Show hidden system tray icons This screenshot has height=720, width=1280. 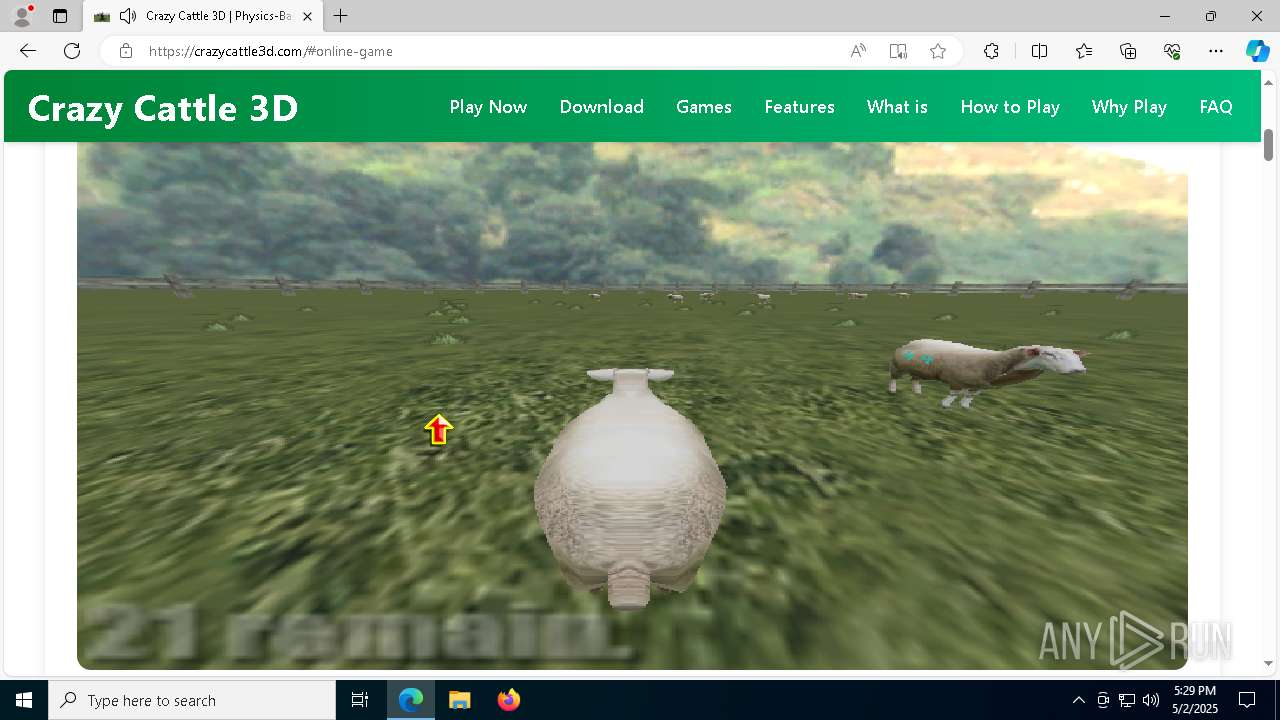pyautogui.click(x=1078, y=700)
